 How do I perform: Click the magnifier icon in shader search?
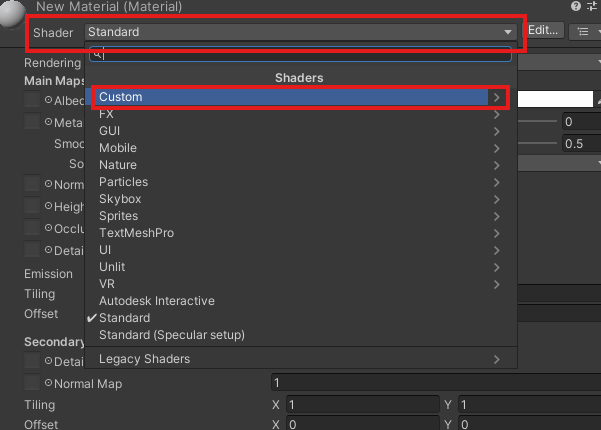[97, 55]
